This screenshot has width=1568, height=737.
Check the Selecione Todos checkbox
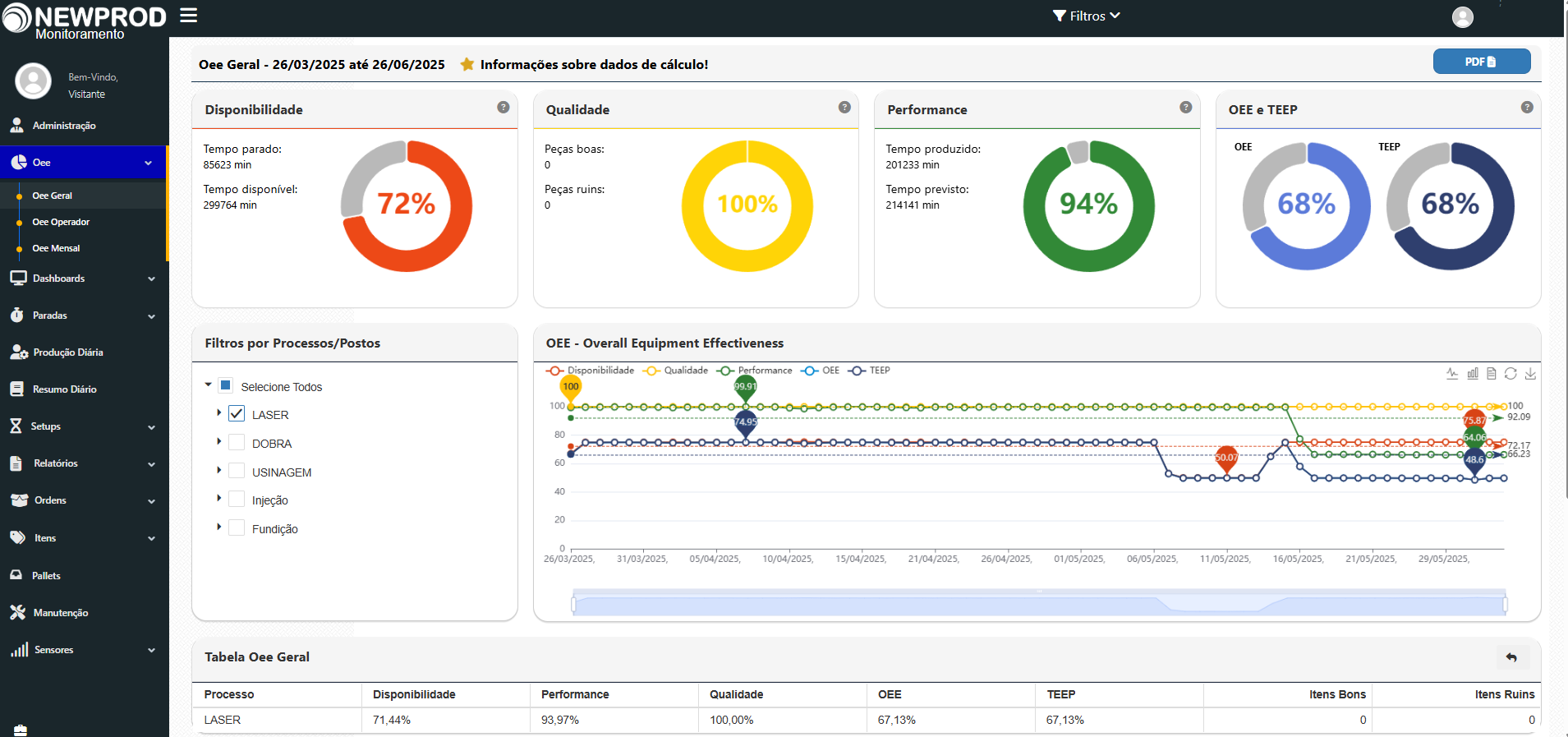[226, 385]
